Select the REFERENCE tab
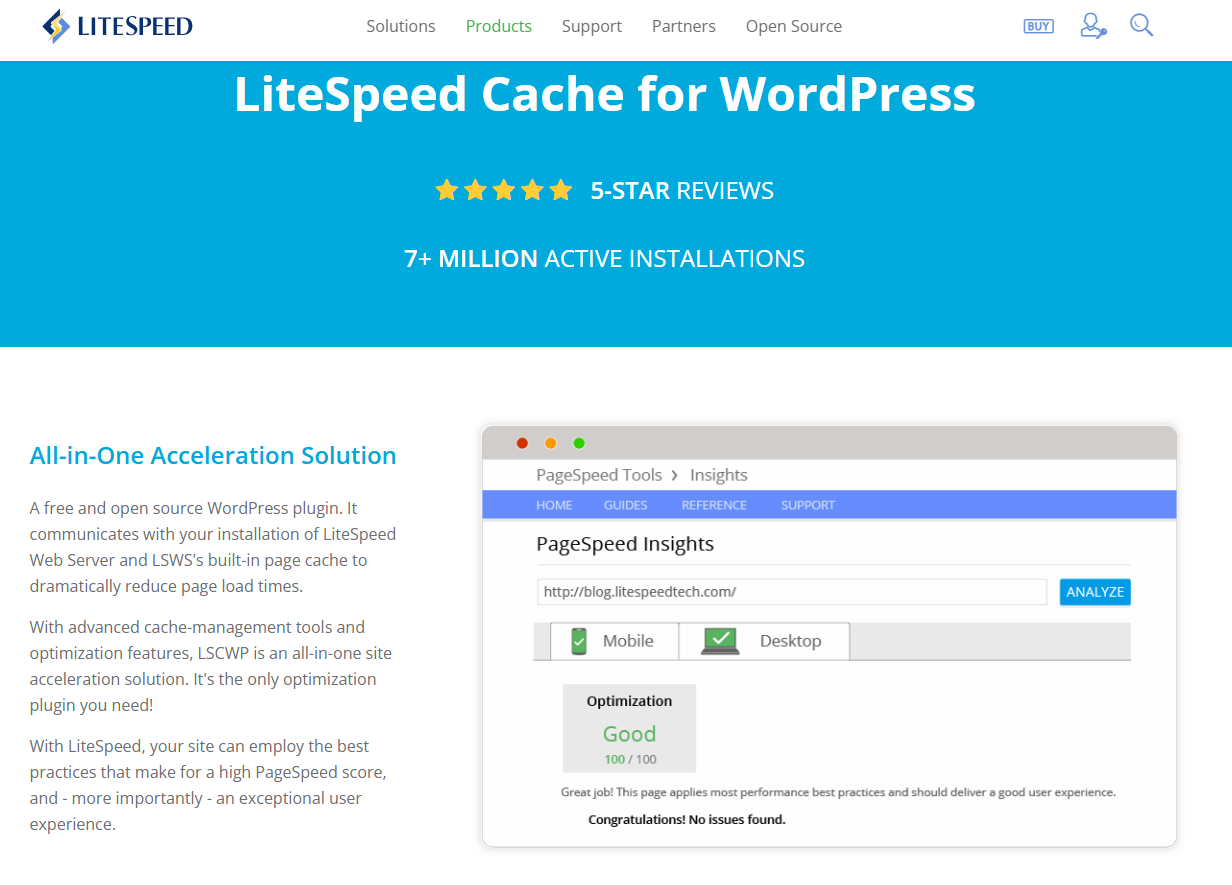Screen dimensions: 1232x885 pos(714,505)
